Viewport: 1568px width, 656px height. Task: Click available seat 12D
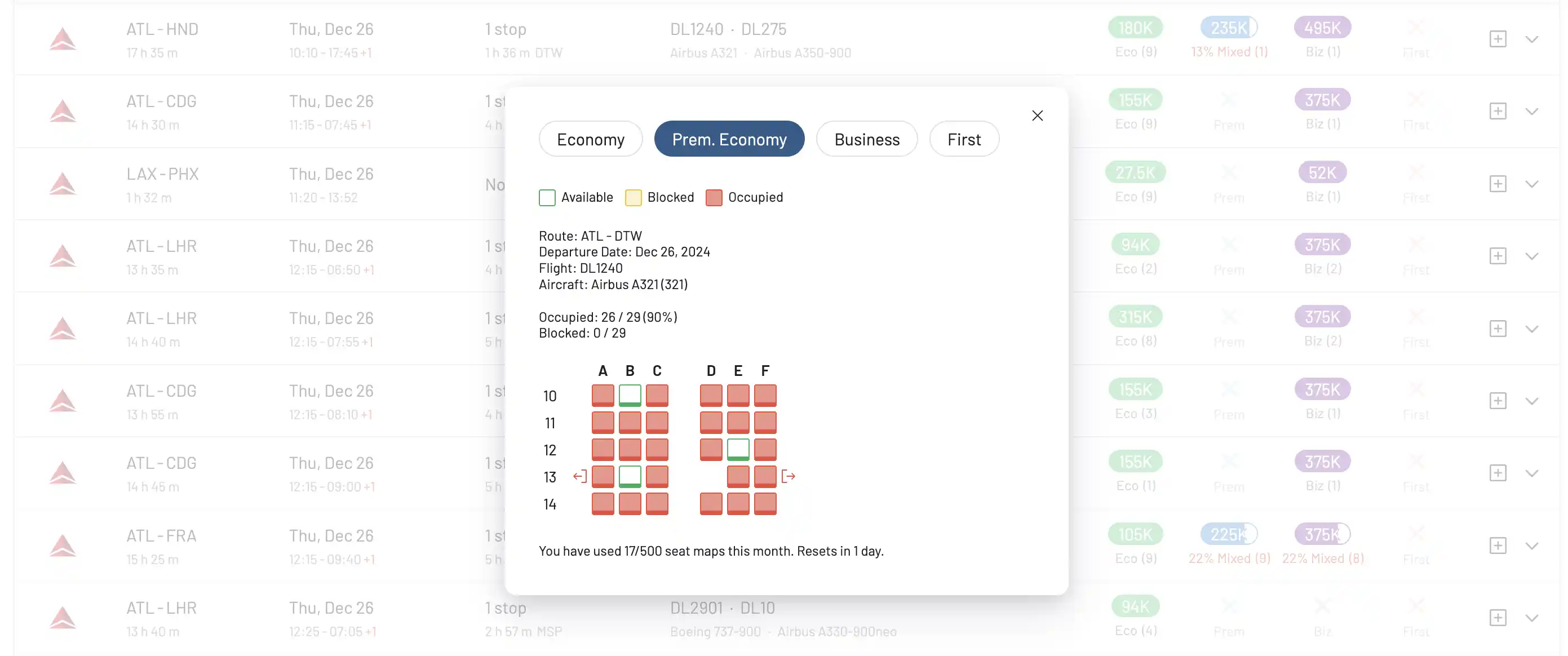[710, 449]
